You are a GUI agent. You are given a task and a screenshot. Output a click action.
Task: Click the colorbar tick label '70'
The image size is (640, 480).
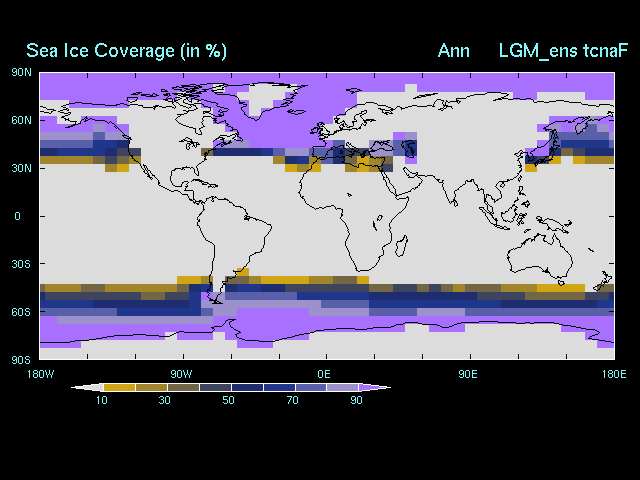293,400
